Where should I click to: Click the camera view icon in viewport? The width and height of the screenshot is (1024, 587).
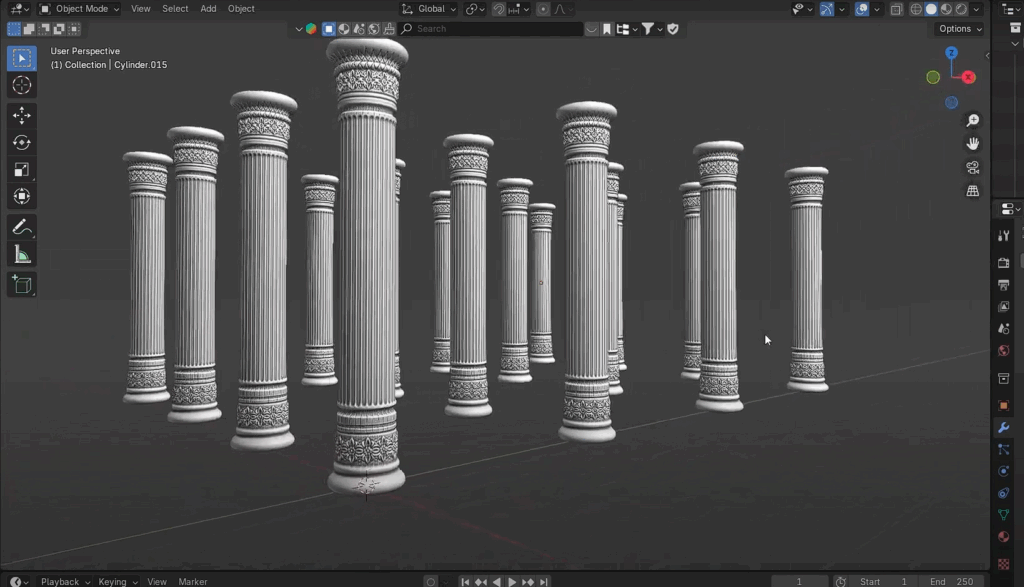pos(973,168)
